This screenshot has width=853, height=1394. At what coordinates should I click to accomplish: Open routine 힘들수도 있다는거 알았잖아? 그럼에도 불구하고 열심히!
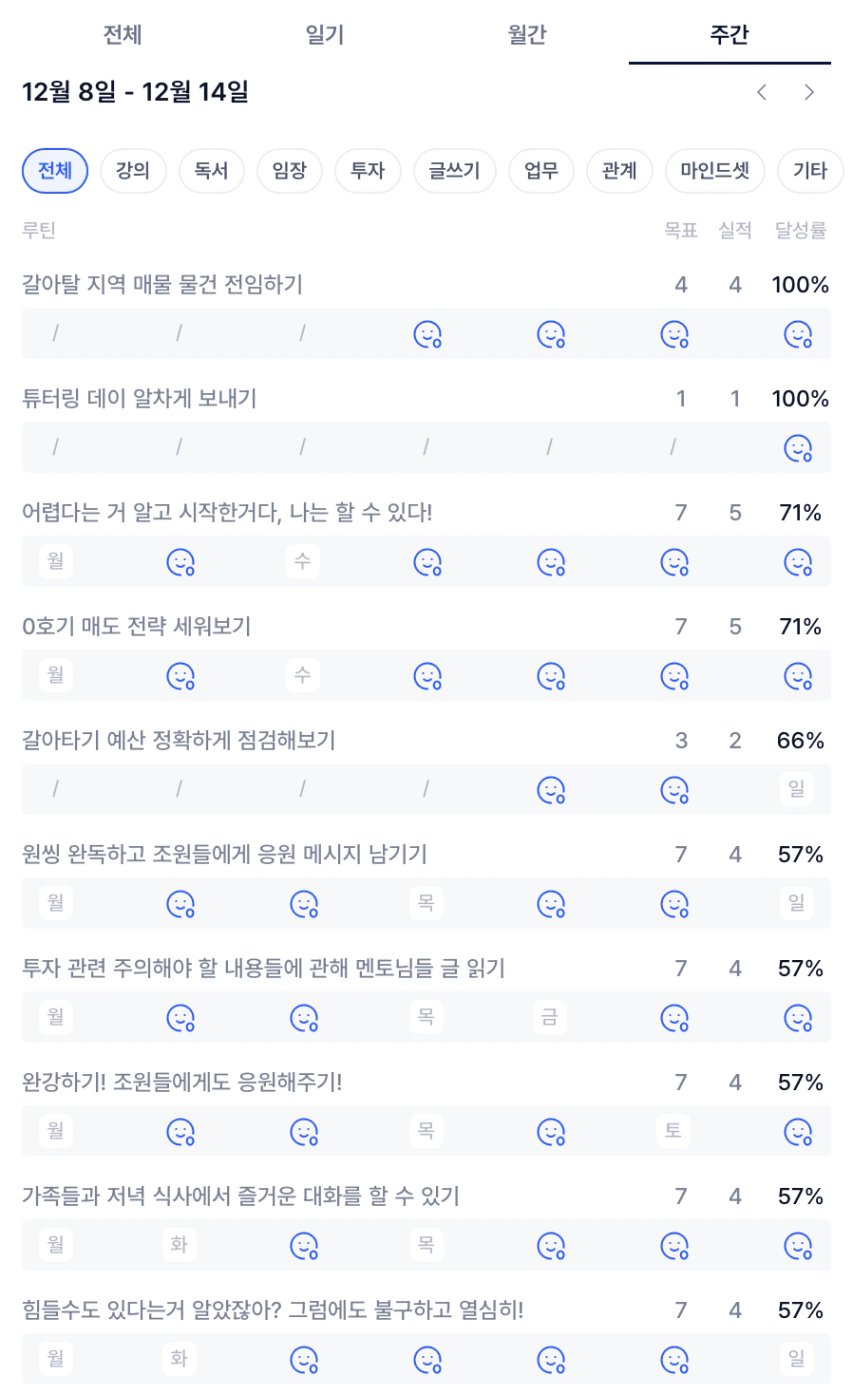(272, 1309)
